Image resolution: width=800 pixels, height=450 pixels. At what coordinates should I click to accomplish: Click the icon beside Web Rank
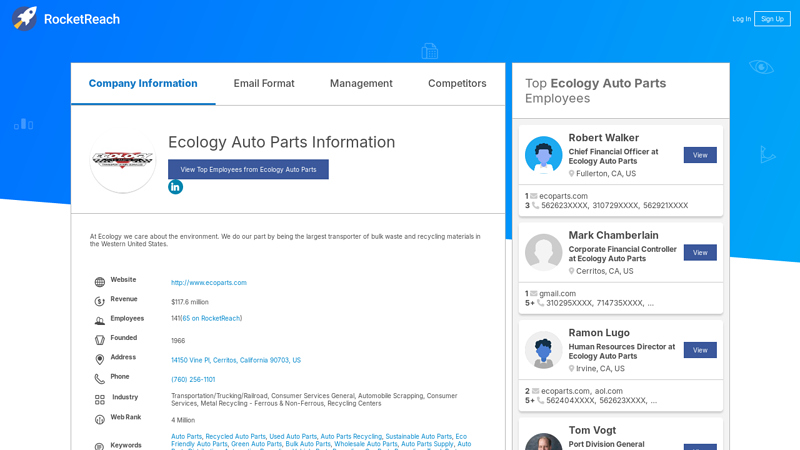pos(99,419)
